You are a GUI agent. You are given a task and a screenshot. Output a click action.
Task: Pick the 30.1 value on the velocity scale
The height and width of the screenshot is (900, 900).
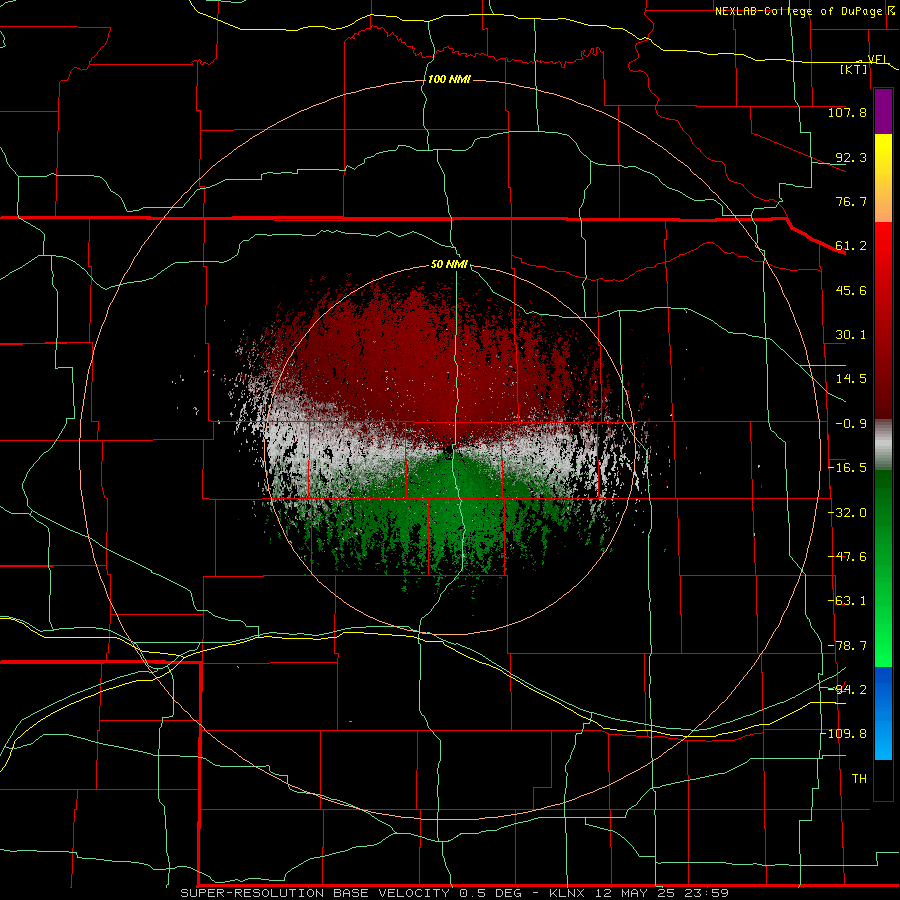coord(851,335)
